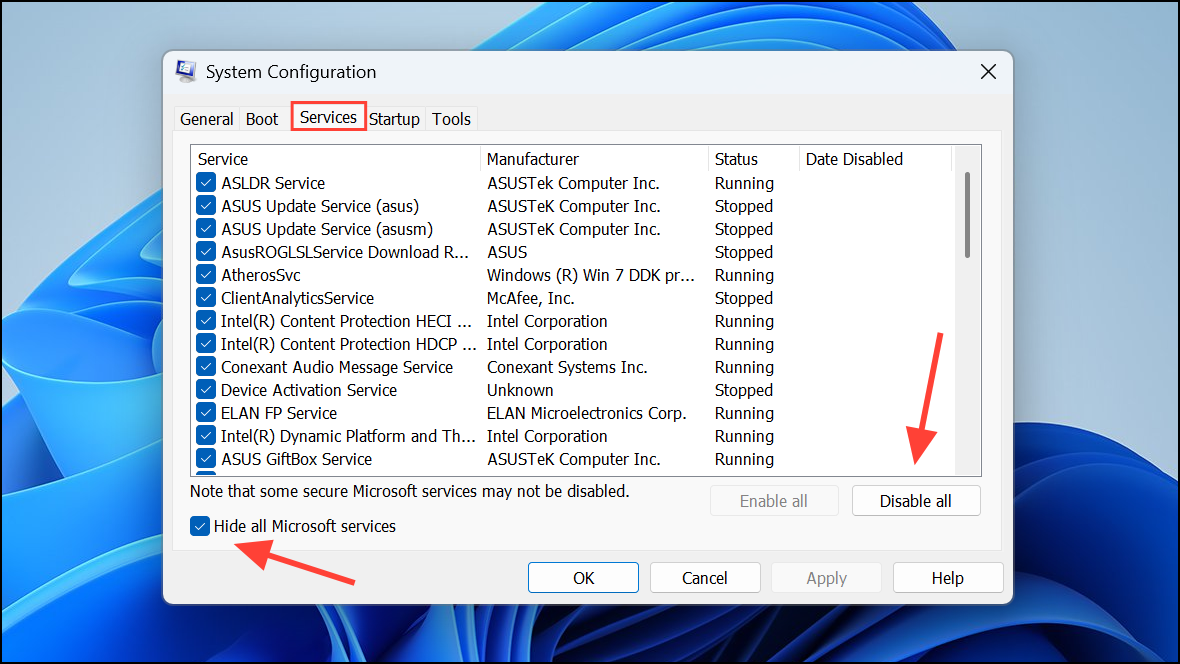Uncheck Hide all Microsoft services
Image resolution: width=1180 pixels, height=664 pixels.
pyautogui.click(x=199, y=526)
